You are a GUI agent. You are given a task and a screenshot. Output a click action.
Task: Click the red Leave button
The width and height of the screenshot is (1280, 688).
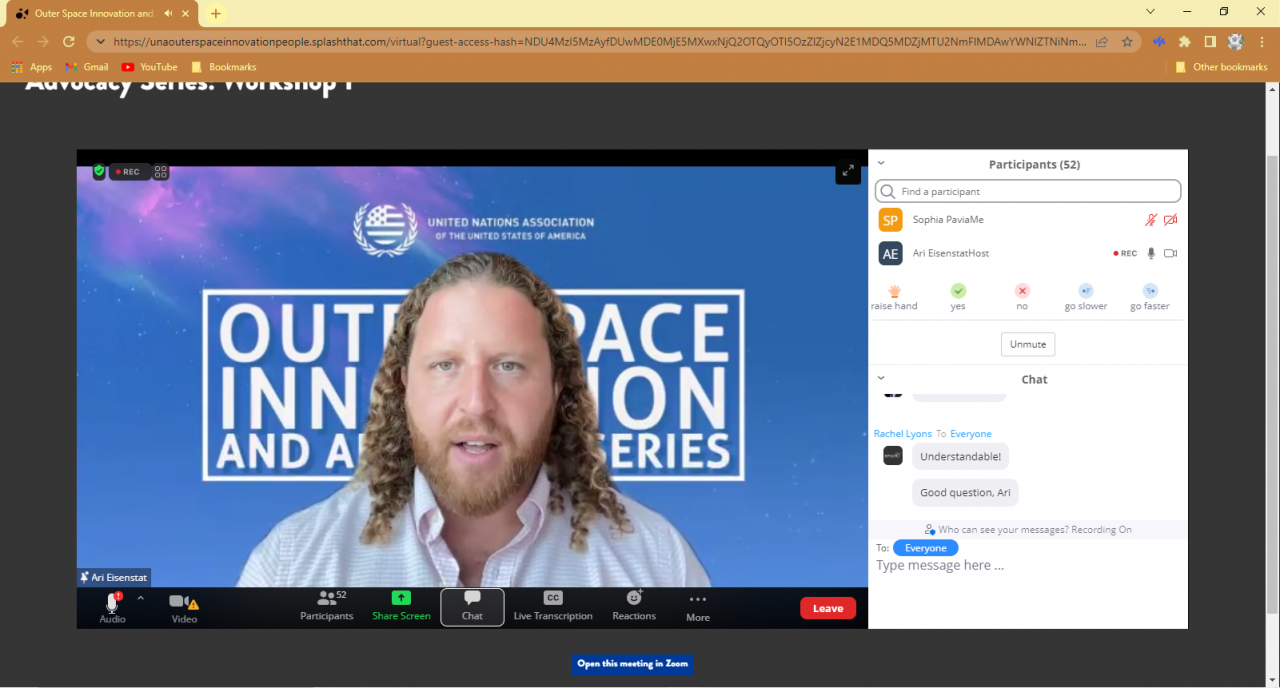828,608
